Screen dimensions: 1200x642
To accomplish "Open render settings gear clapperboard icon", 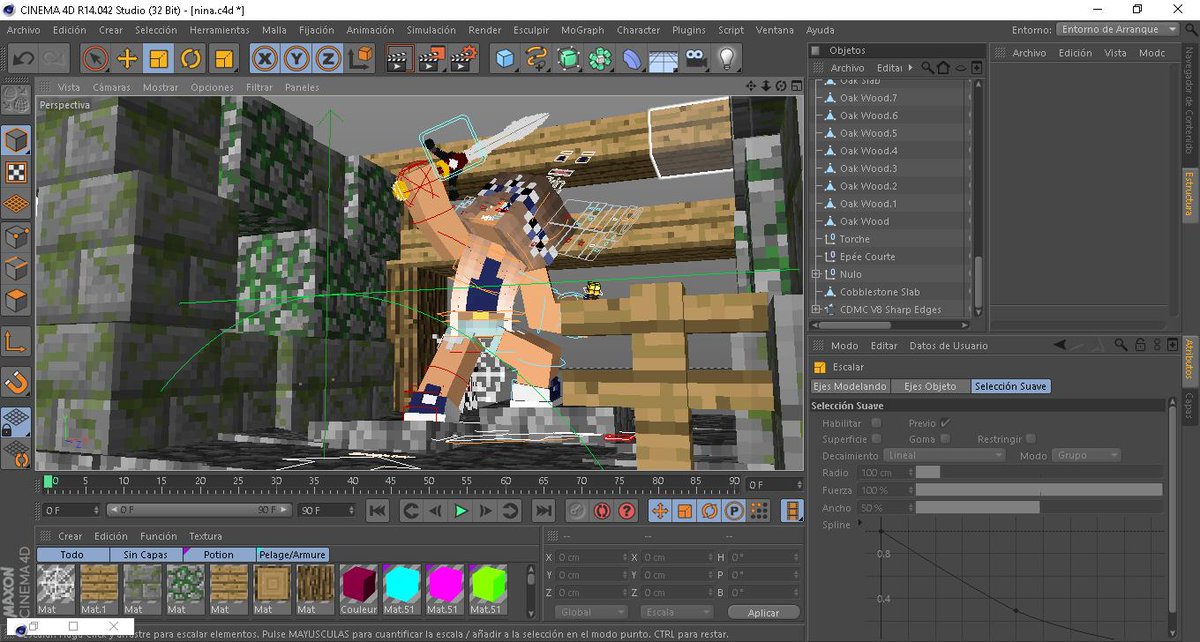I will pyautogui.click(x=463, y=58).
